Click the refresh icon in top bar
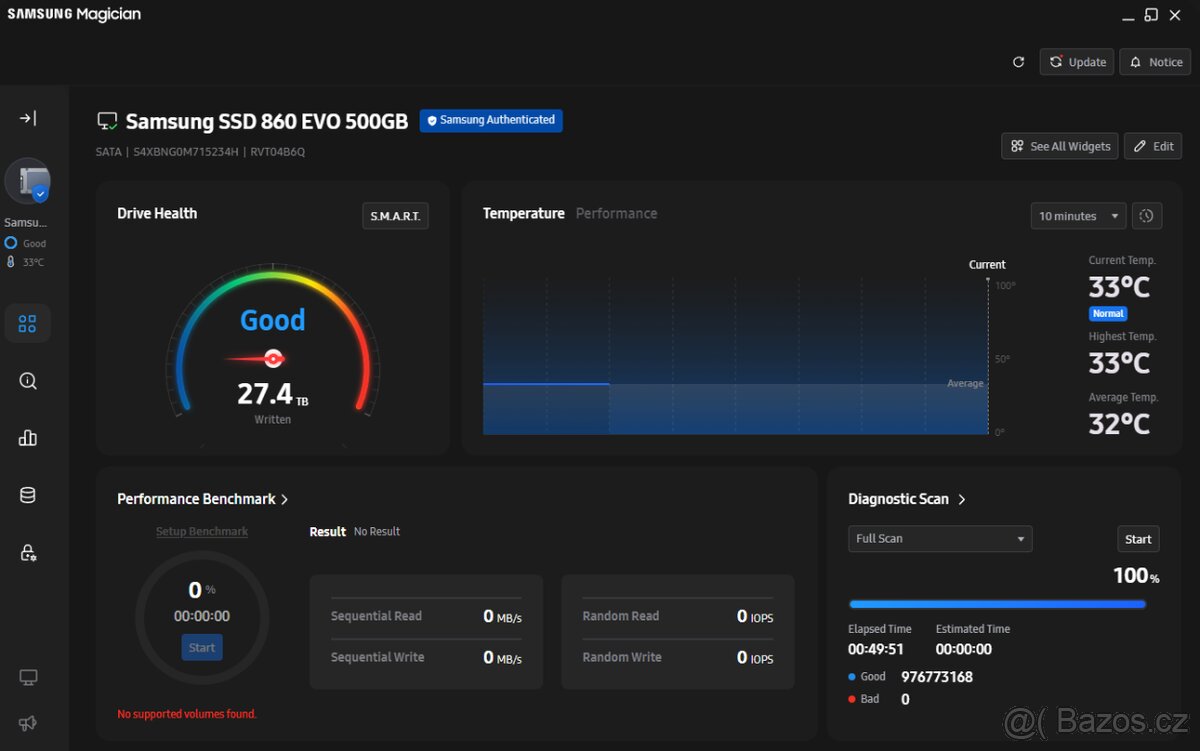The image size is (1200, 751). tap(1018, 62)
